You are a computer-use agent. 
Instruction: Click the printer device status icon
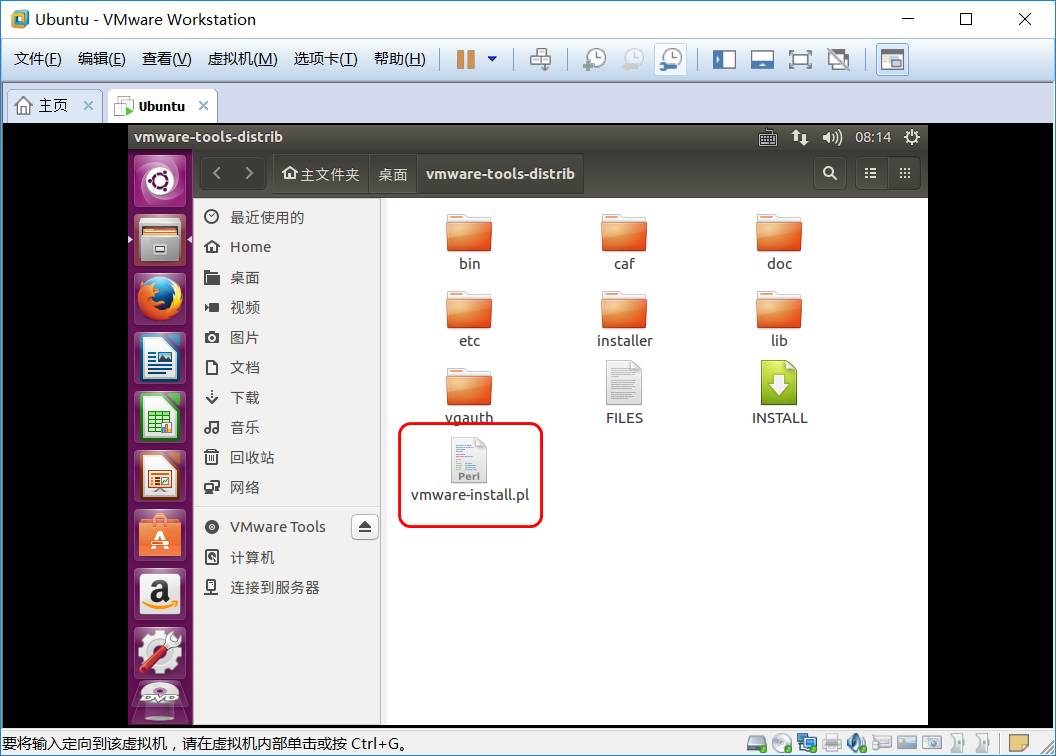832,743
